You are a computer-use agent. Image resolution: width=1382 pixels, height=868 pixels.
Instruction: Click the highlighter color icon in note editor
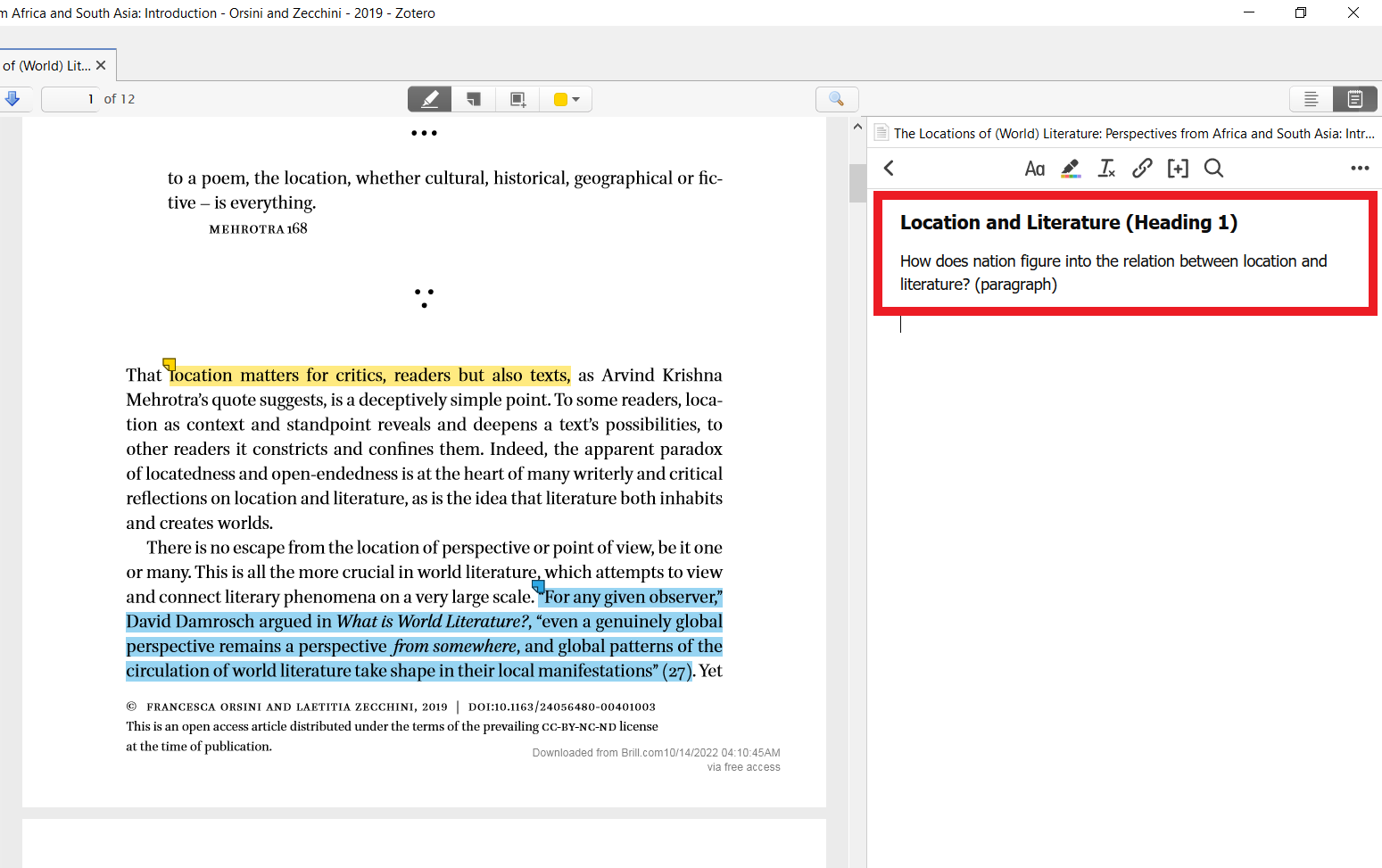[x=1071, y=168]
